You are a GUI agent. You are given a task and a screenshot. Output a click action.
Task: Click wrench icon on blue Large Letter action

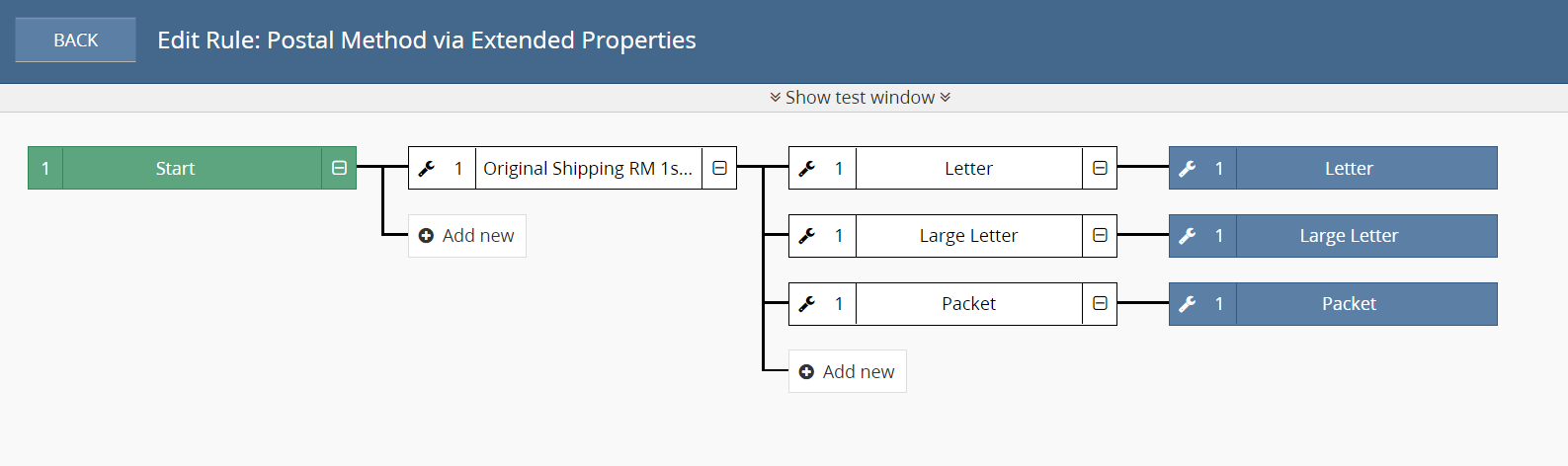tap(1188, 236)
